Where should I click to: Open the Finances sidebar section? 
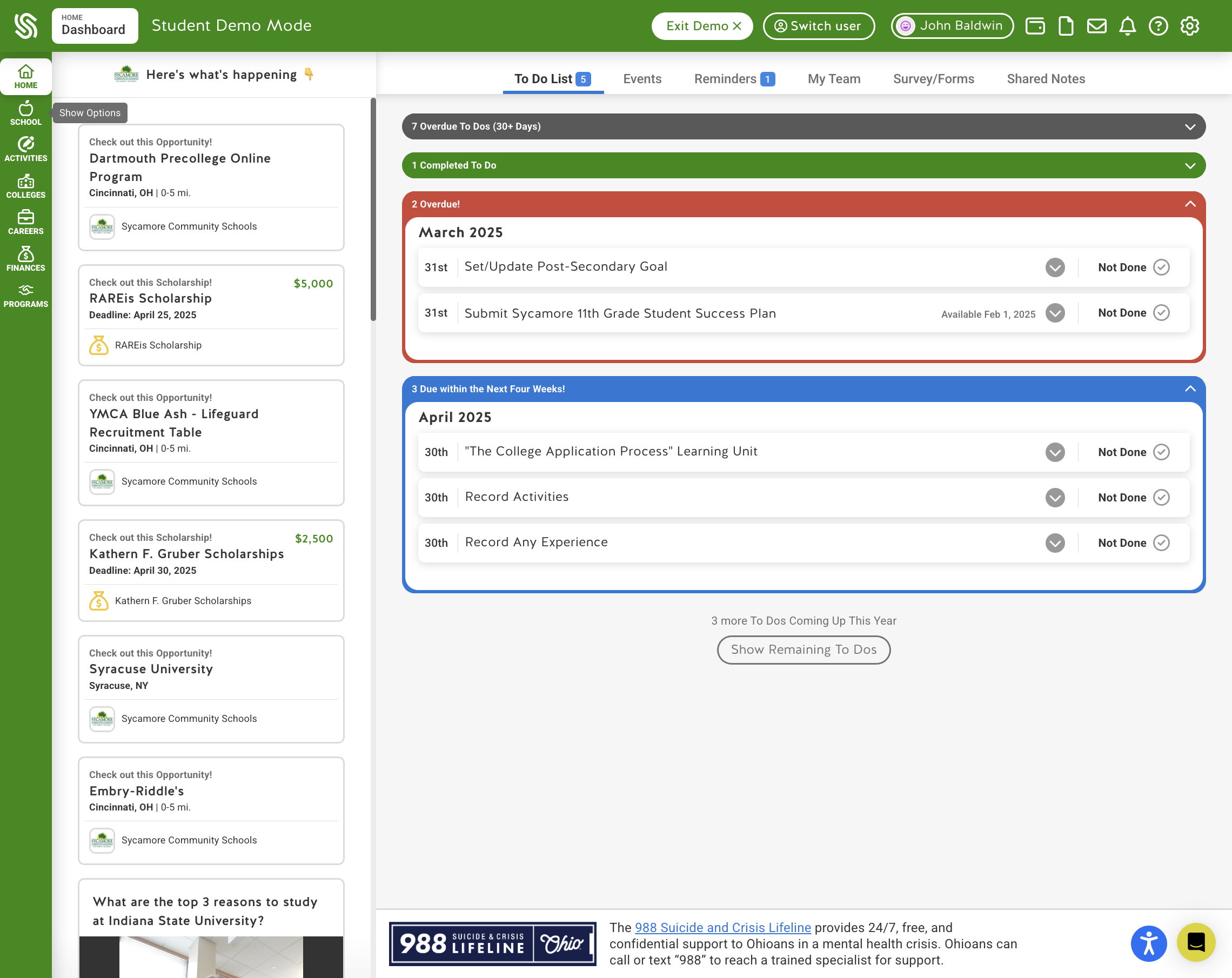[x=26, y=259]
